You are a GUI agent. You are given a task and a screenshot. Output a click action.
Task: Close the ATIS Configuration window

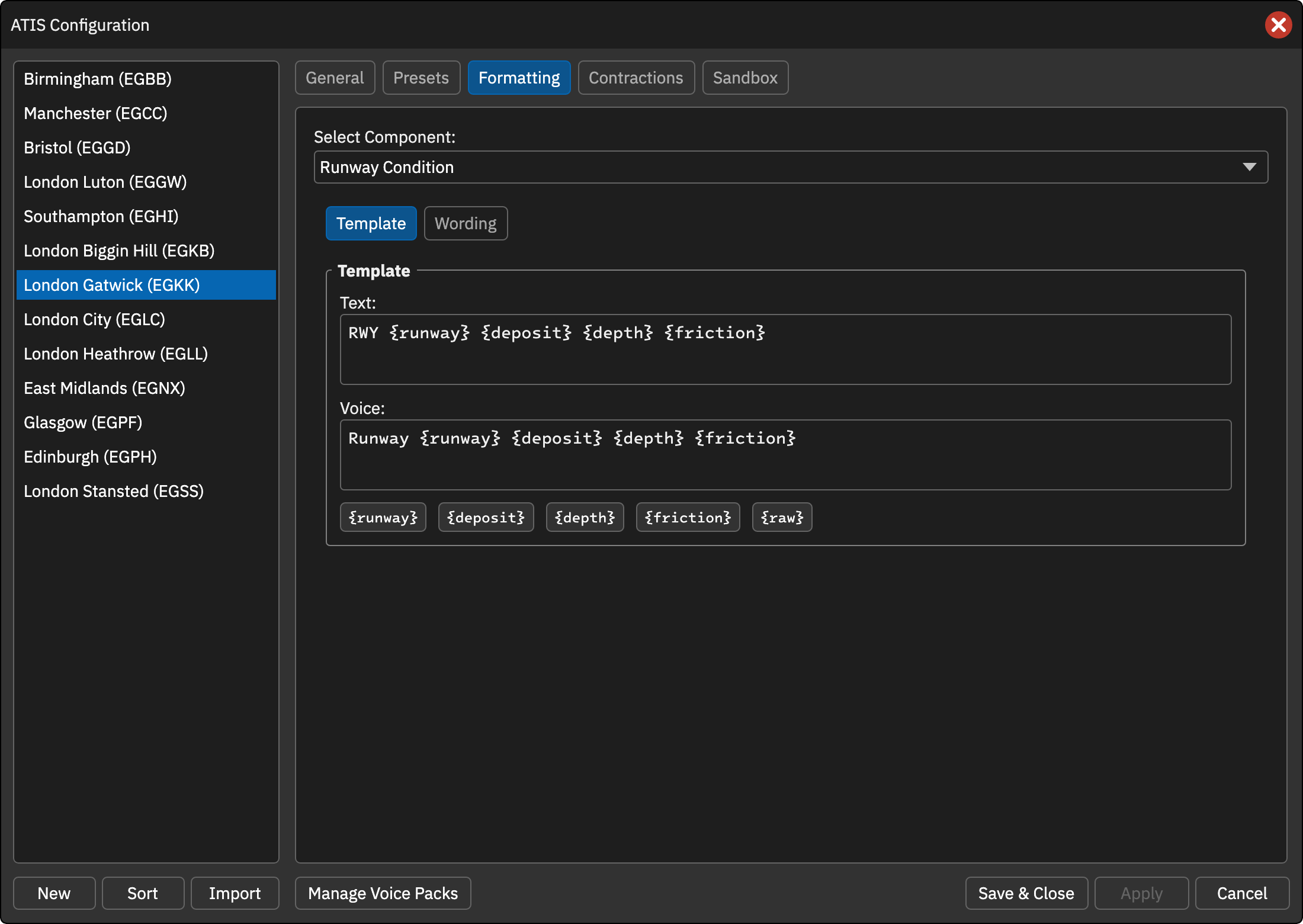click(1278, 25)
